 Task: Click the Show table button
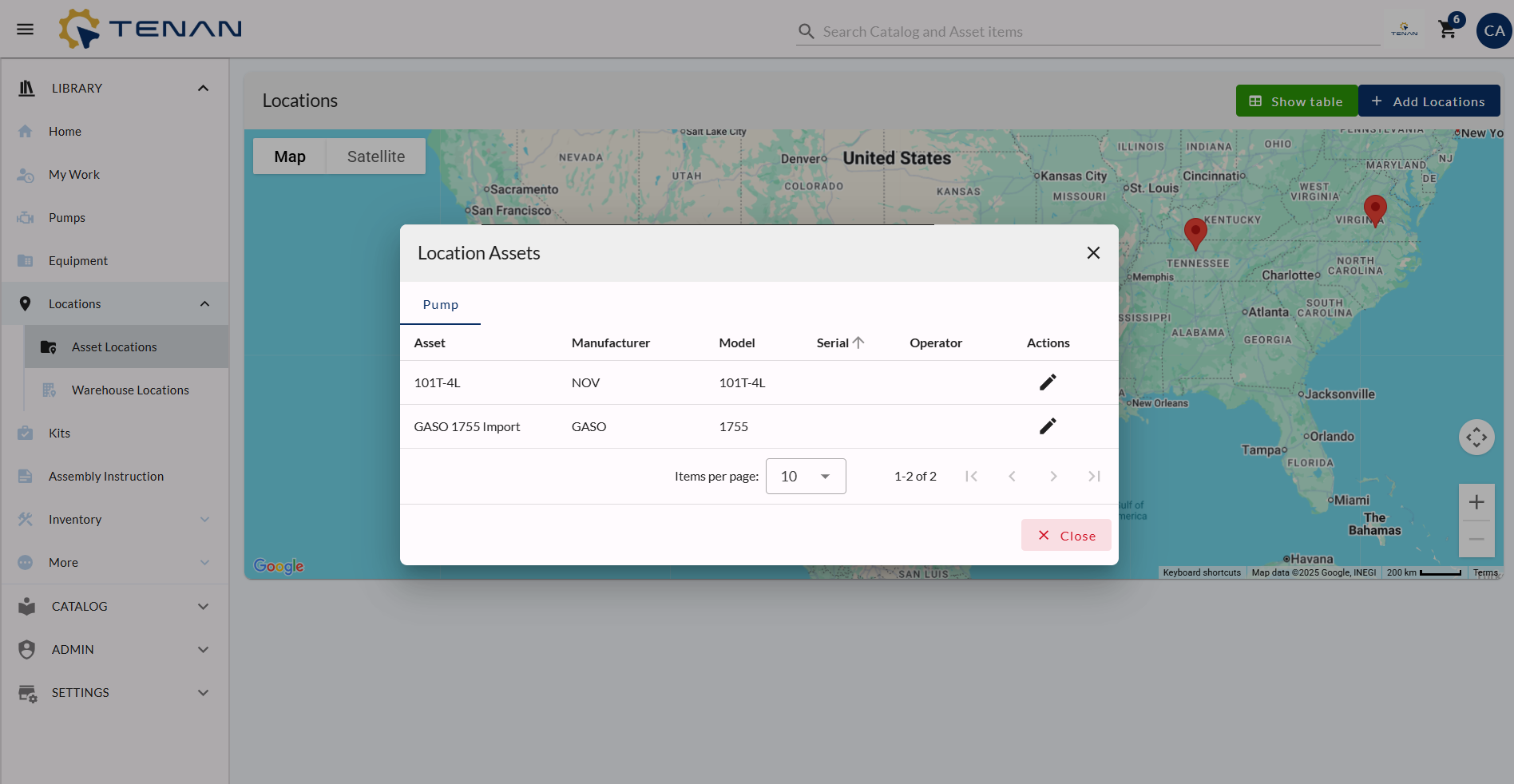[x=1296, y=101]
